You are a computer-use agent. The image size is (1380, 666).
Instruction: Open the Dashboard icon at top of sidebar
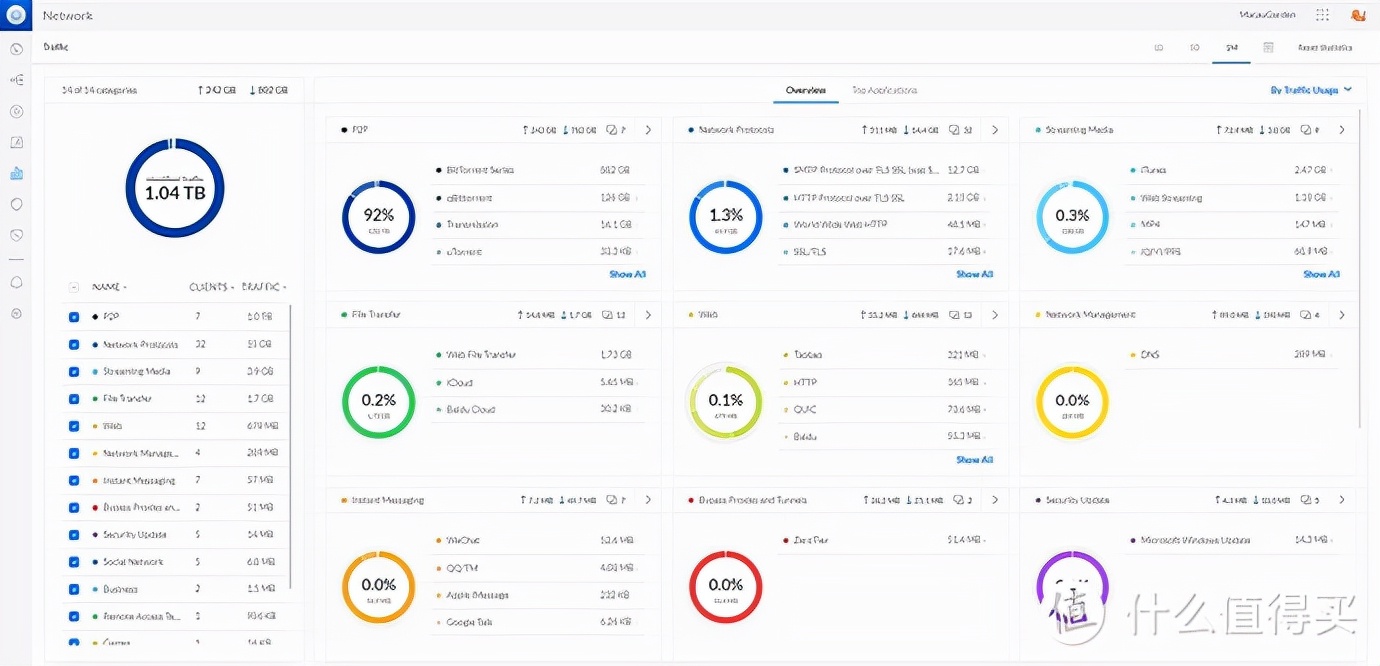pyautogui.click(x=16, y=49)
